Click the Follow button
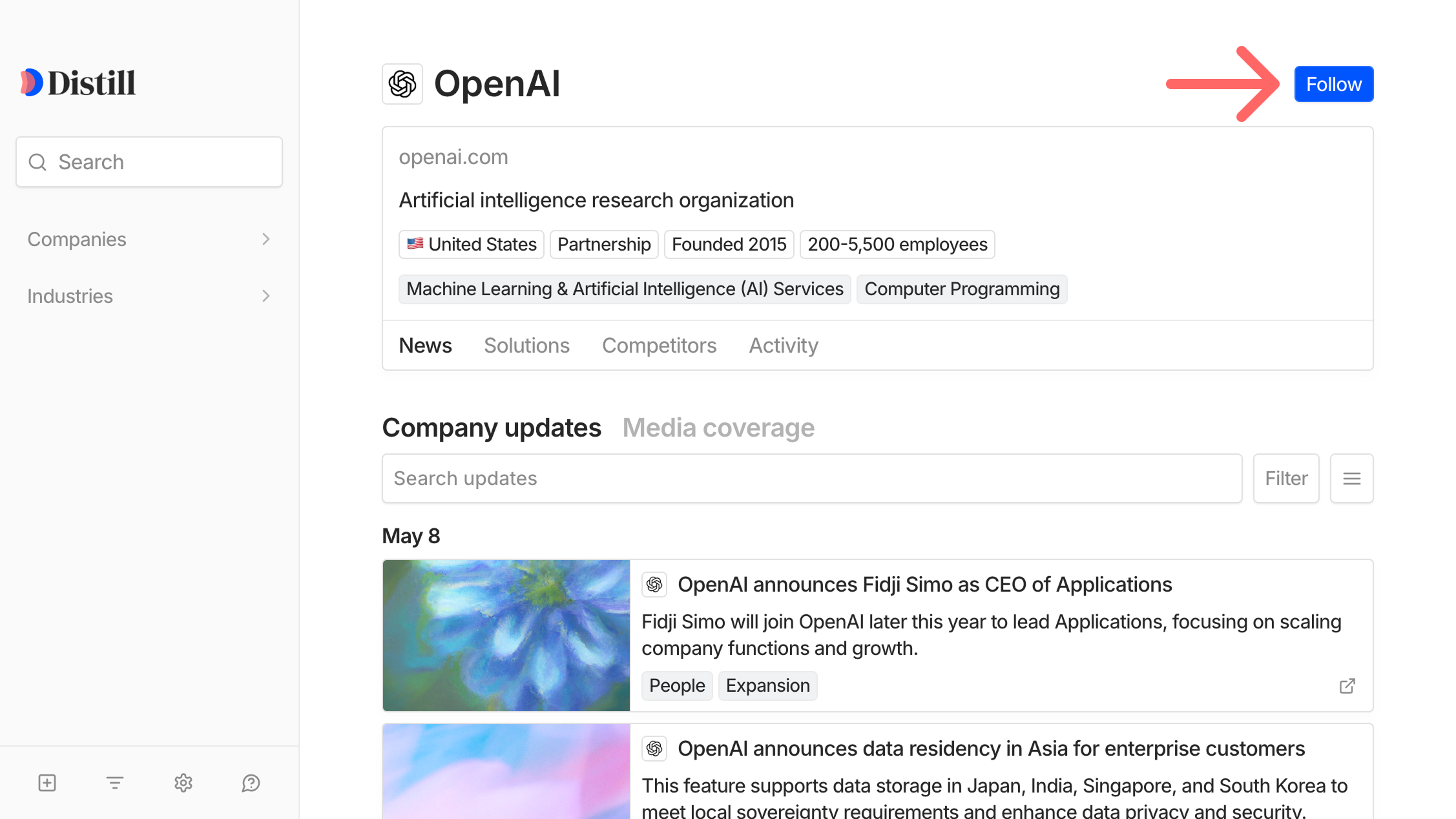This screenshot has width=1456, height=819. click(x=1333, y=83)
